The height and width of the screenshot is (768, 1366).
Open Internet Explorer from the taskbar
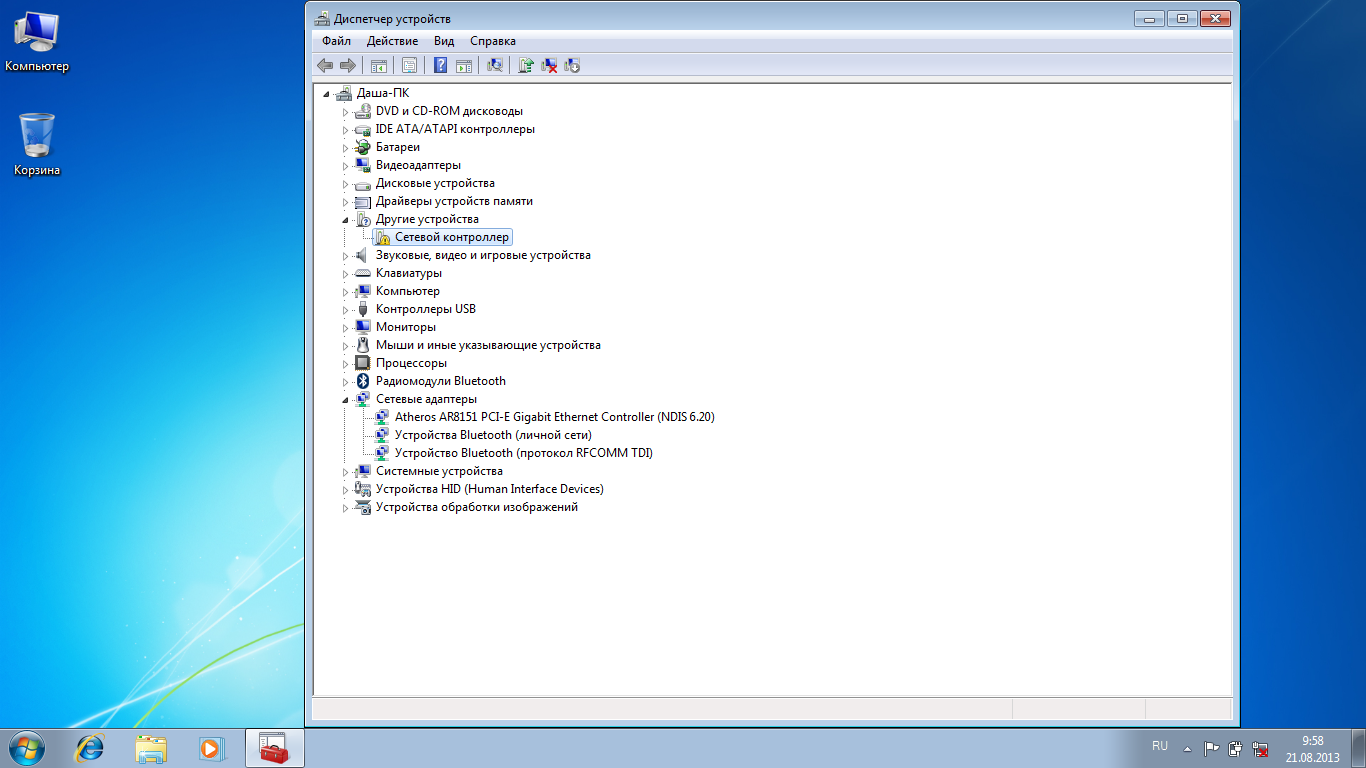(x=91, y=747)
